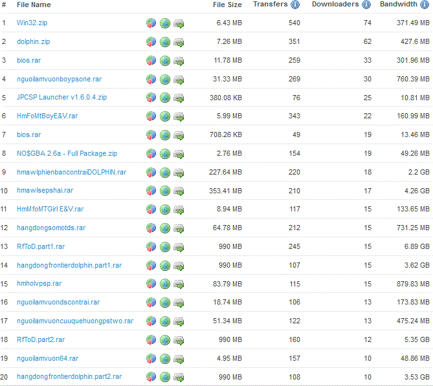Open the nguoilamvuoncuuquehuongpstwo.rar link
This screenshot has width=433, height=386.
(75, 321)
